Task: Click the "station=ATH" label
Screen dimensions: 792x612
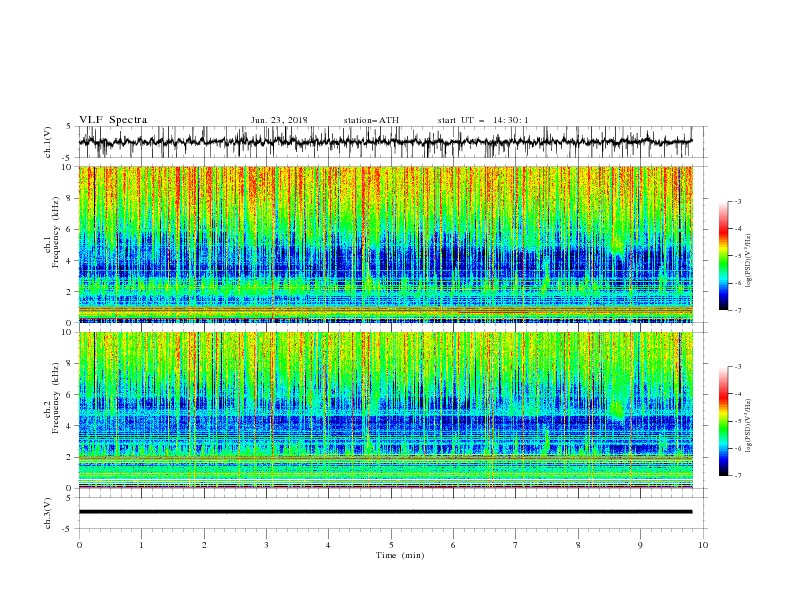Action: 371,120
